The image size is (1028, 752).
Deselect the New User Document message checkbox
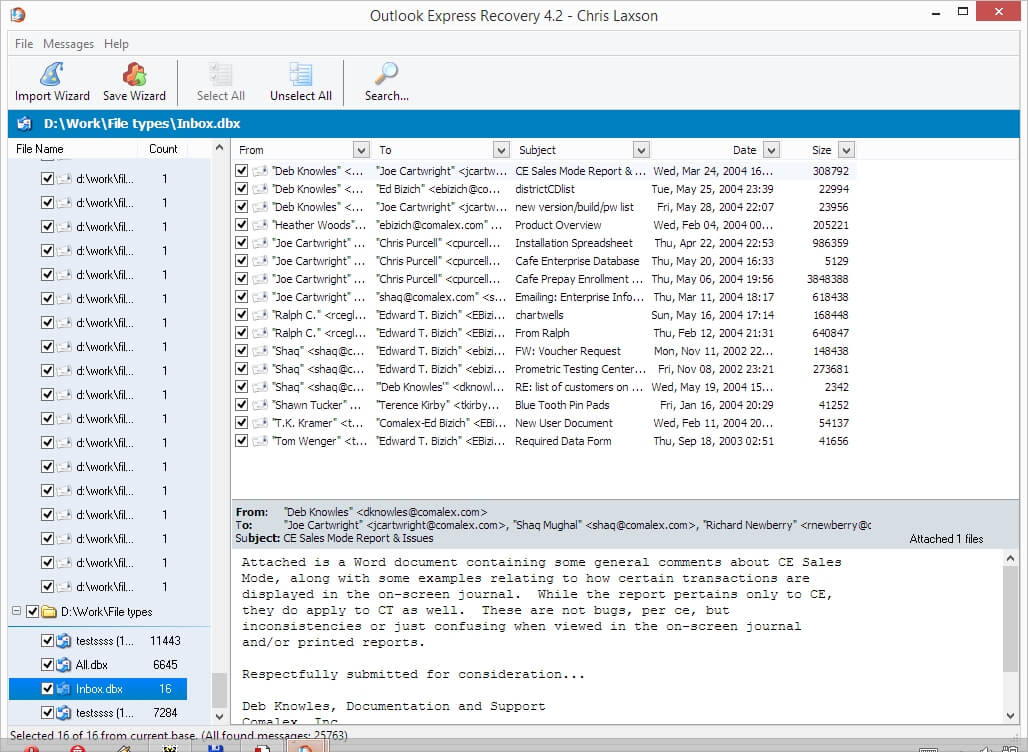(x=241, y=423)
